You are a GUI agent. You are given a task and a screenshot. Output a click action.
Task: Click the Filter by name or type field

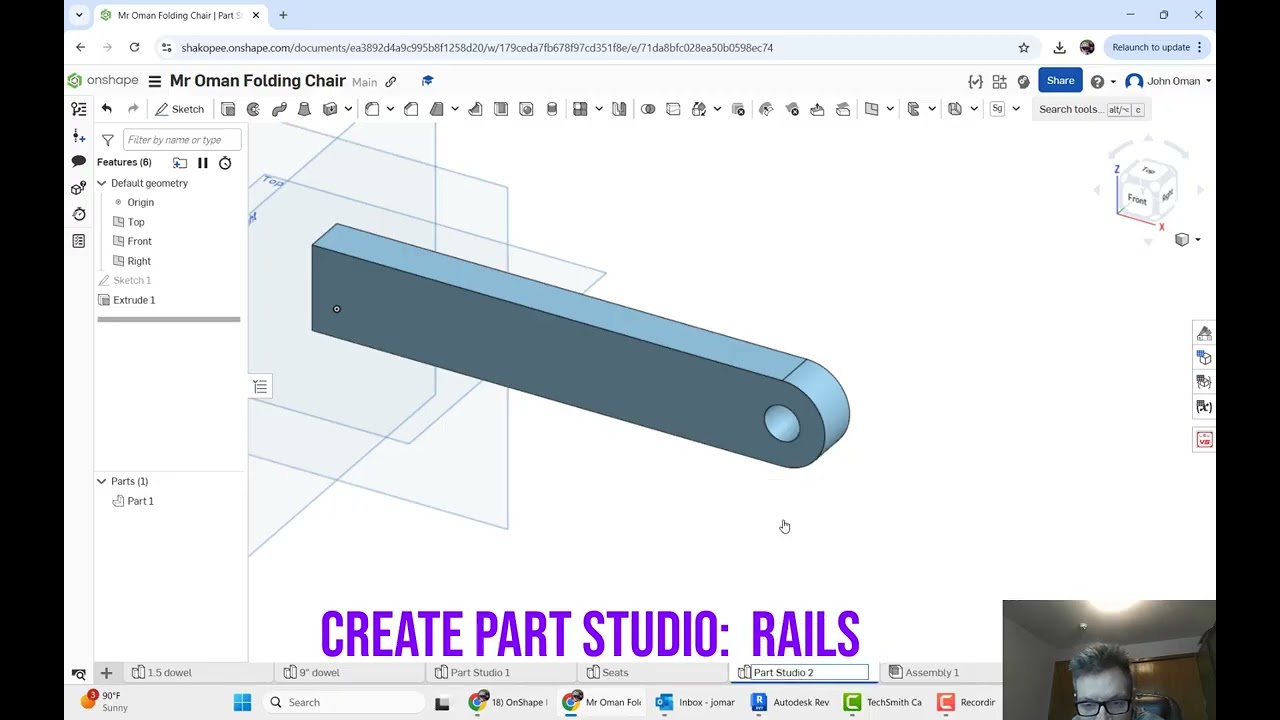182,140
